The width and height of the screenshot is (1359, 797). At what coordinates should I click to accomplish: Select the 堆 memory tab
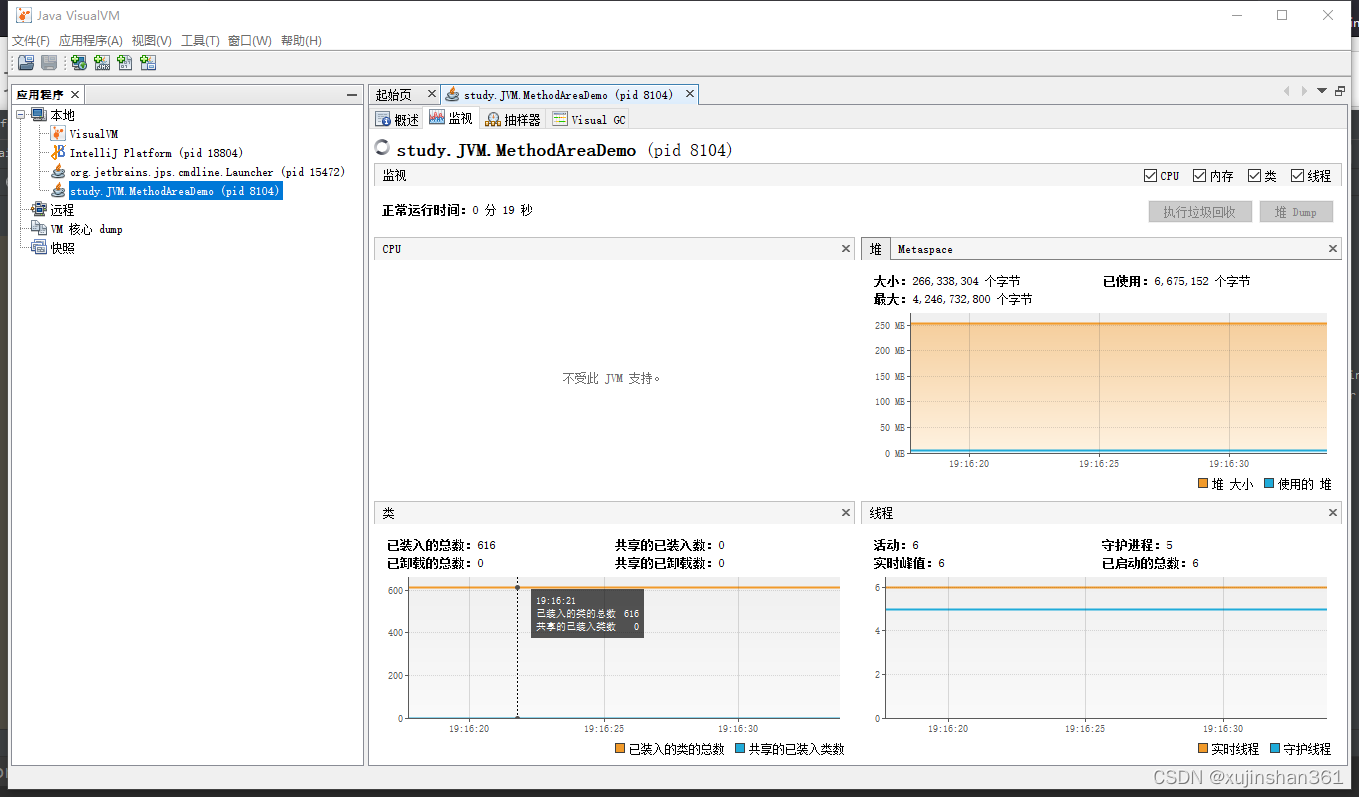click(876, 249)
